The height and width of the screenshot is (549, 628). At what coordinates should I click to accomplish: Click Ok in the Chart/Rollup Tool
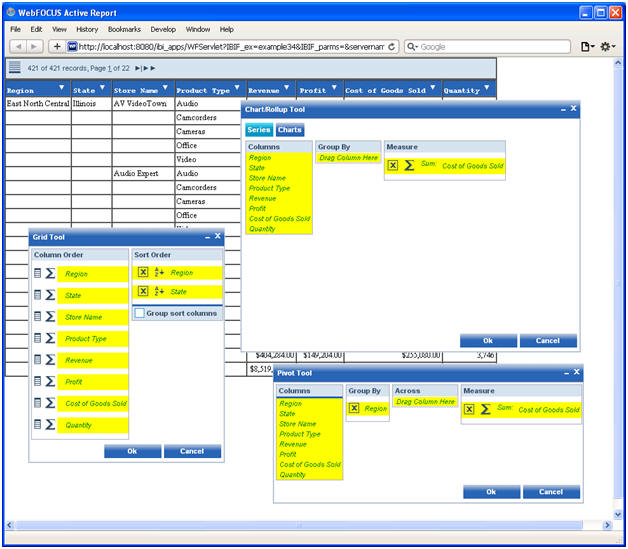pyautogui.click(x=488, y=341)
